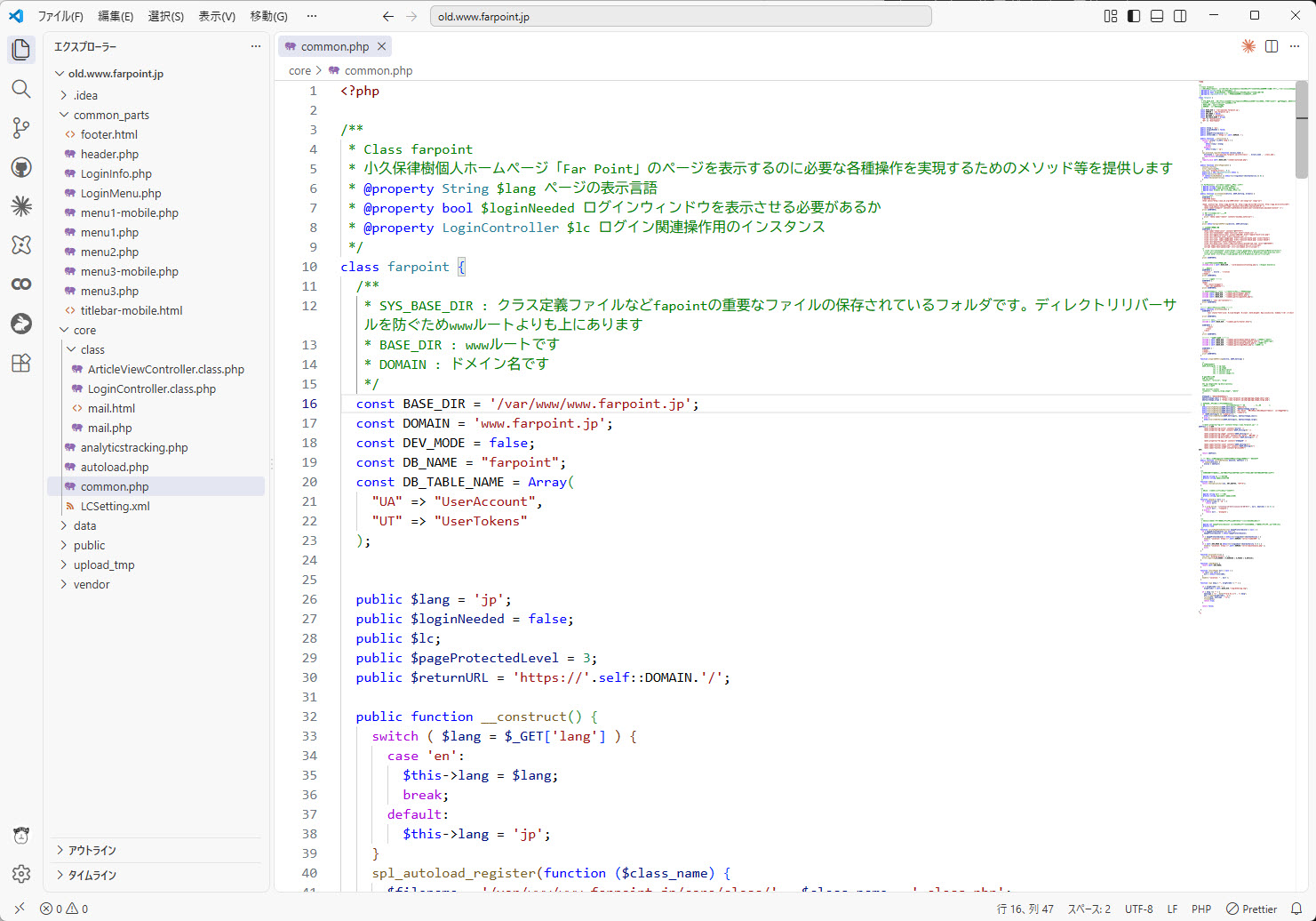This screenshot has height=921, width=1316.
Task: Collapse the core folder
Action: coord(156,330)
